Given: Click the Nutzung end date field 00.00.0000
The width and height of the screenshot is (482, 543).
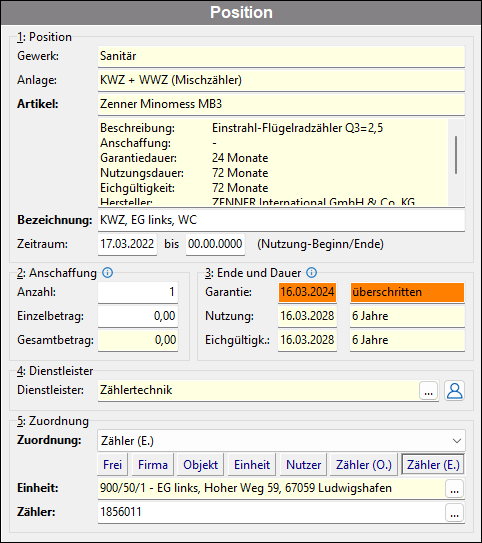Looking at the screenshot, I should point(215,244).
